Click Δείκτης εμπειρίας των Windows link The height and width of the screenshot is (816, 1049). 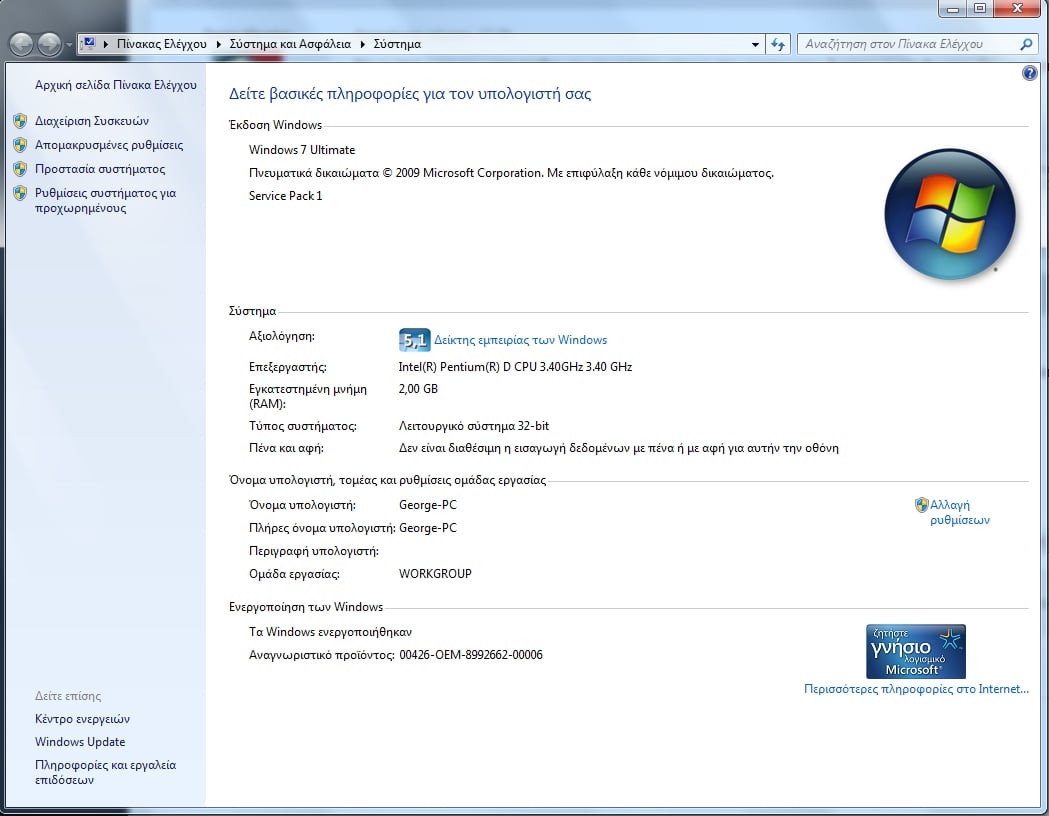(520, 340)
